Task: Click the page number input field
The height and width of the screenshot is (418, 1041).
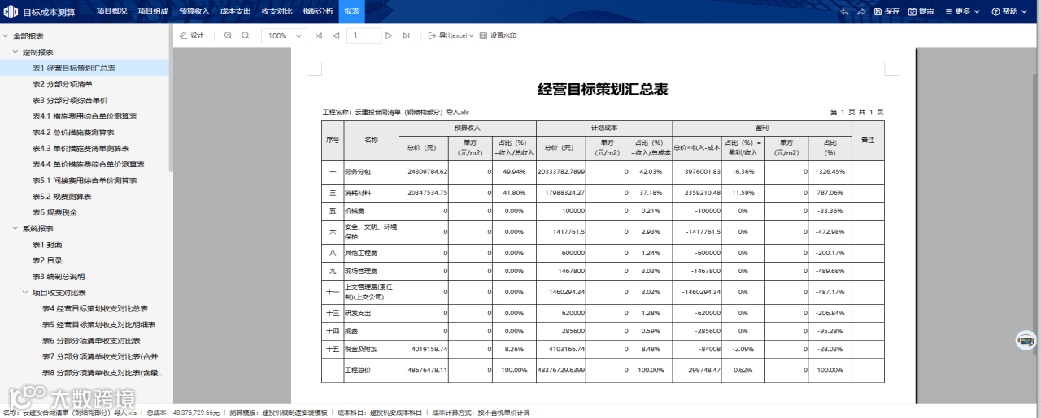Action: [364, 36]
